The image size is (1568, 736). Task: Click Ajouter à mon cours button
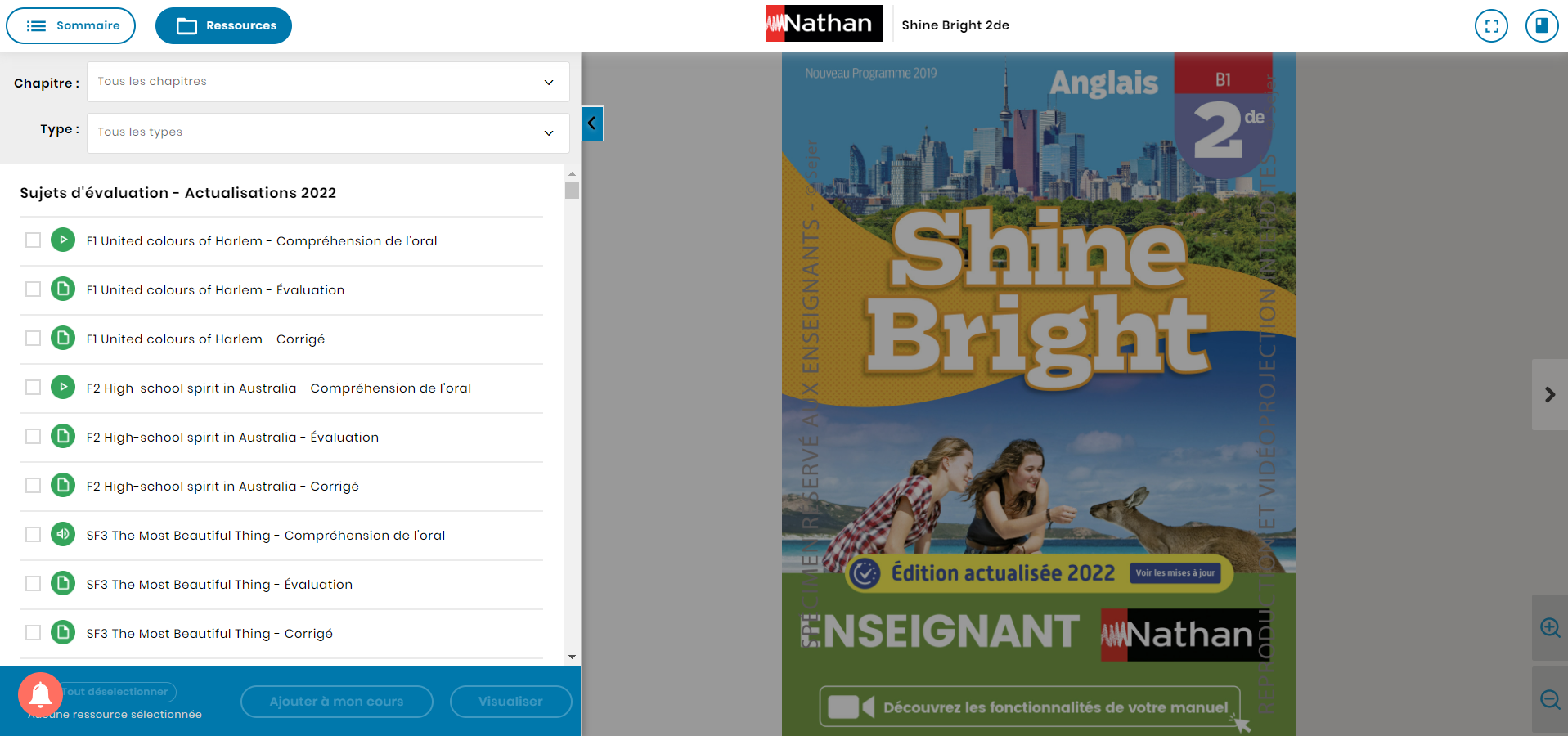tap(336, 702)
